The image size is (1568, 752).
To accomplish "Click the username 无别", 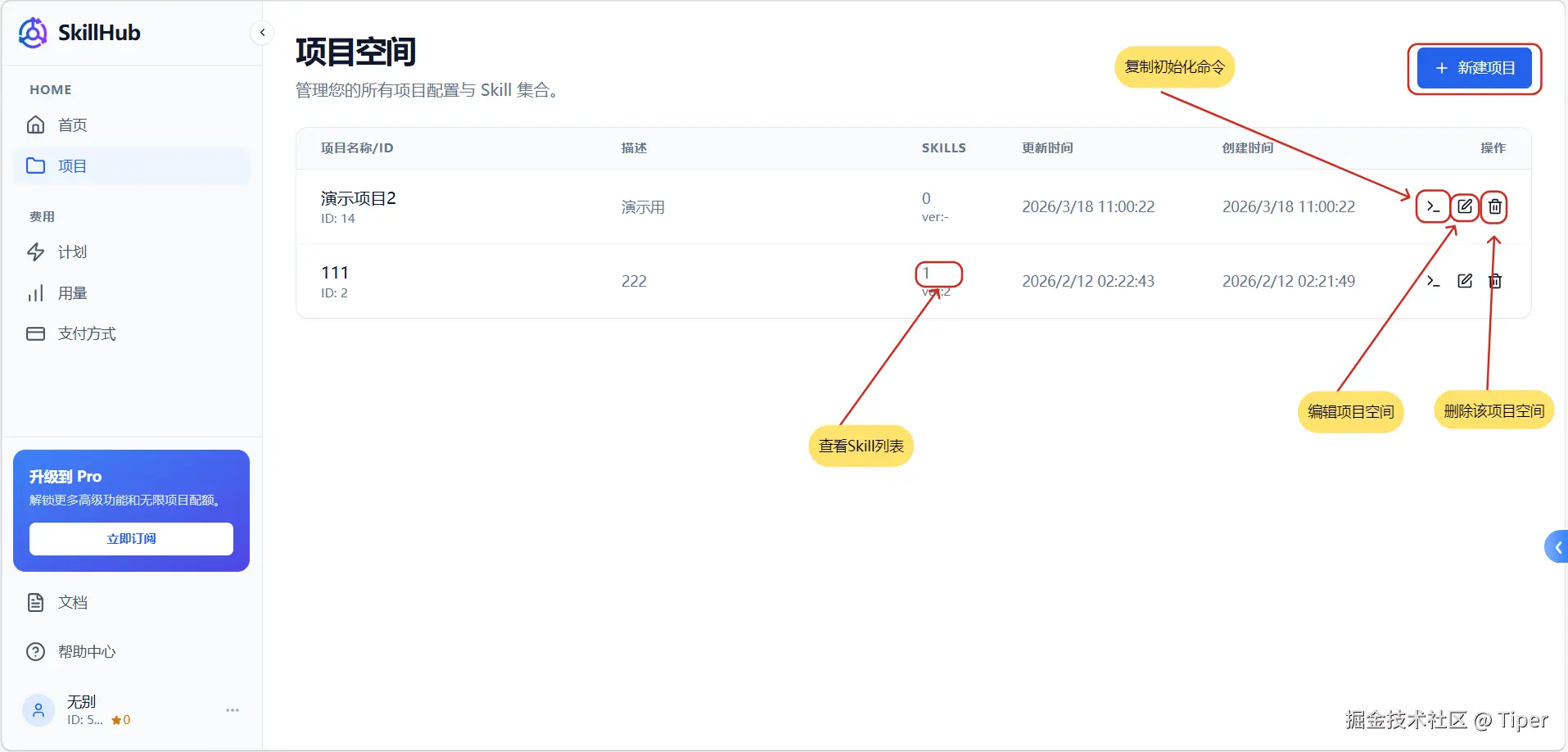I will click(x=81, y=702).
